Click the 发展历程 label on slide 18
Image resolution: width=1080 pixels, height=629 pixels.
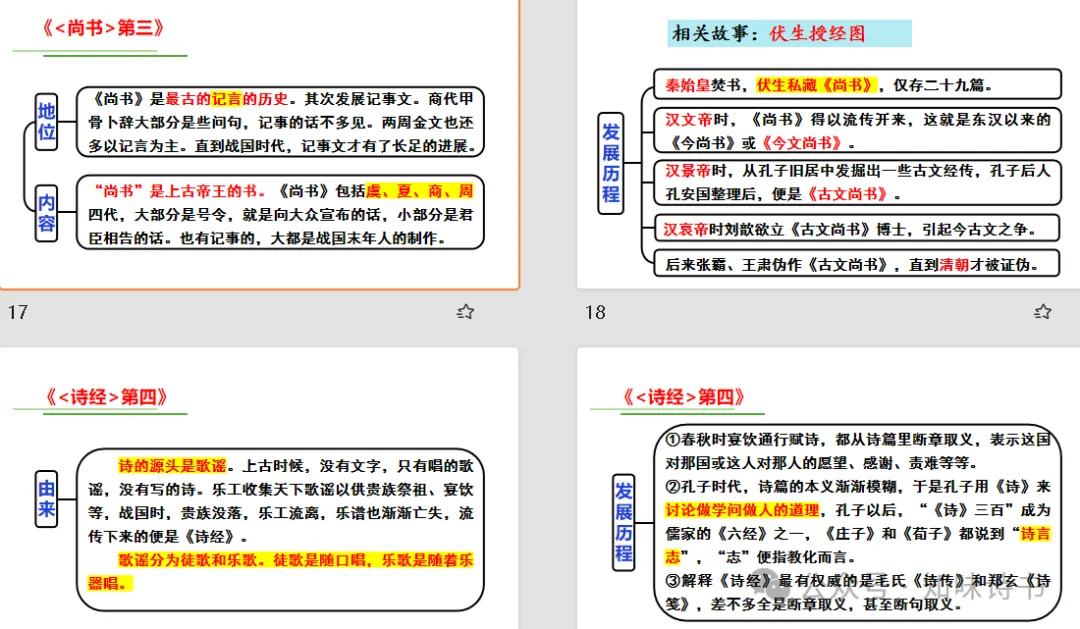[611, 163]
